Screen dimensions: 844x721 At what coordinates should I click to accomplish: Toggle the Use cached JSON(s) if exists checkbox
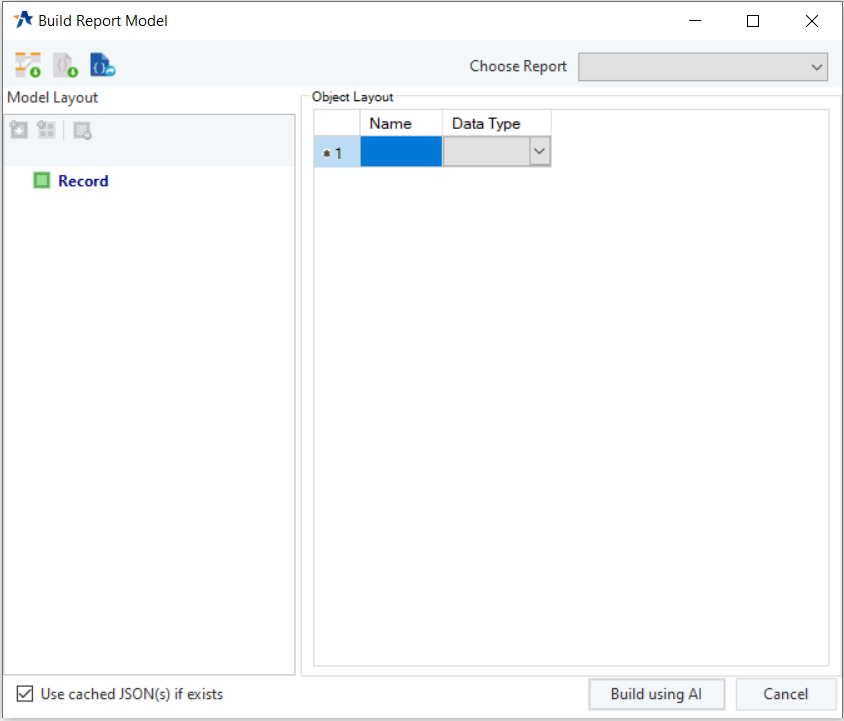coord(26,693)
